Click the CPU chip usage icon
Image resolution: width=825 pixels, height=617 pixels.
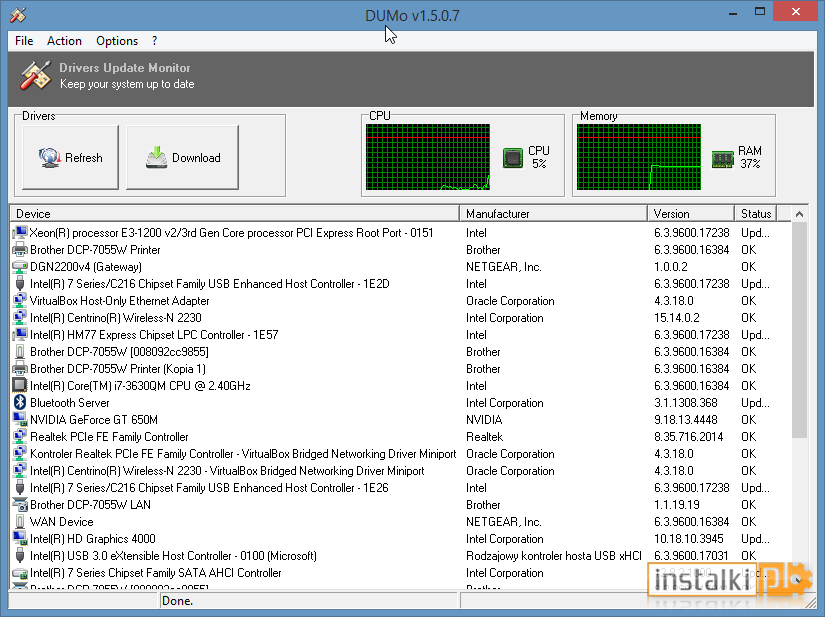coord(512,158)
